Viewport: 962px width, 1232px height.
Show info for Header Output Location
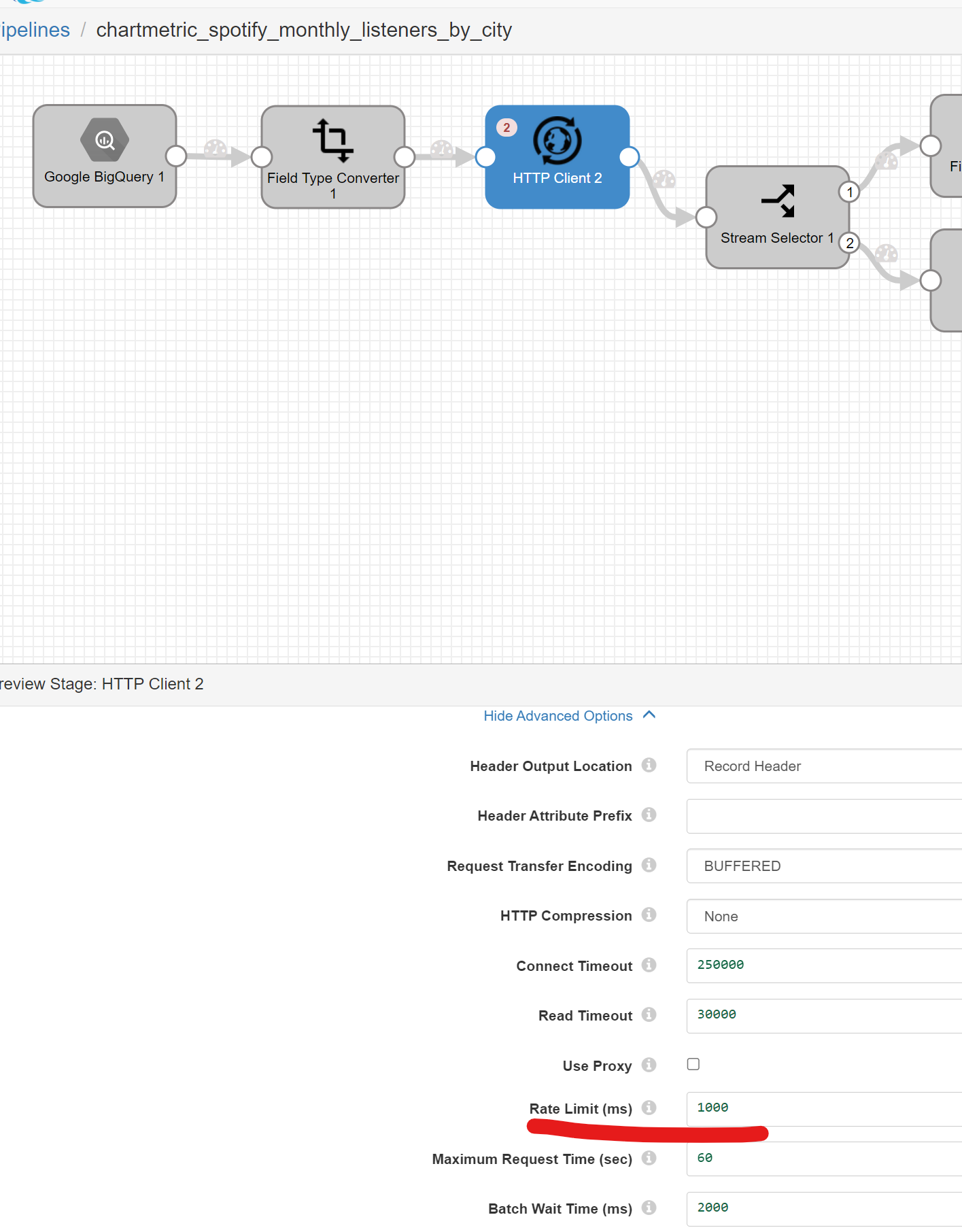(649, 765)
